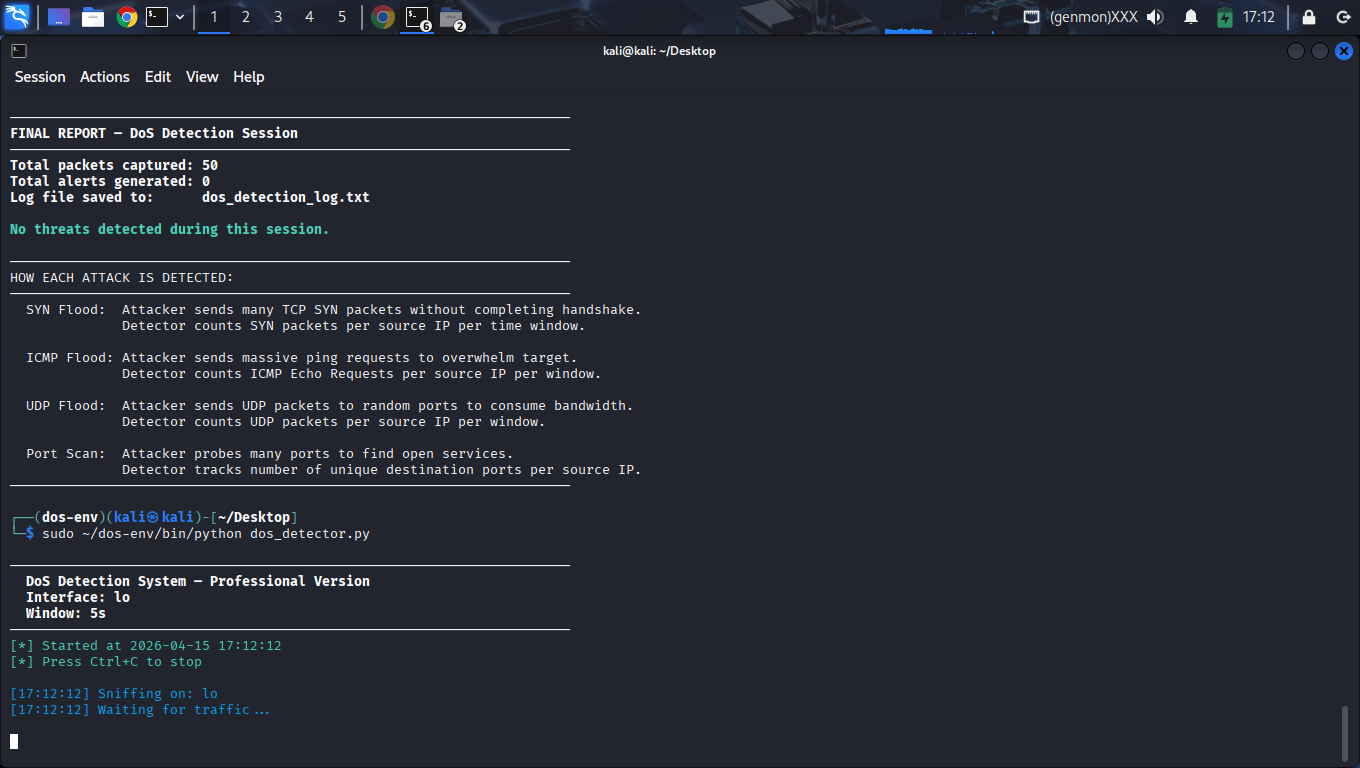
Task: Expand the terminal launcher dropdown arrow
Action: point(180,17)
